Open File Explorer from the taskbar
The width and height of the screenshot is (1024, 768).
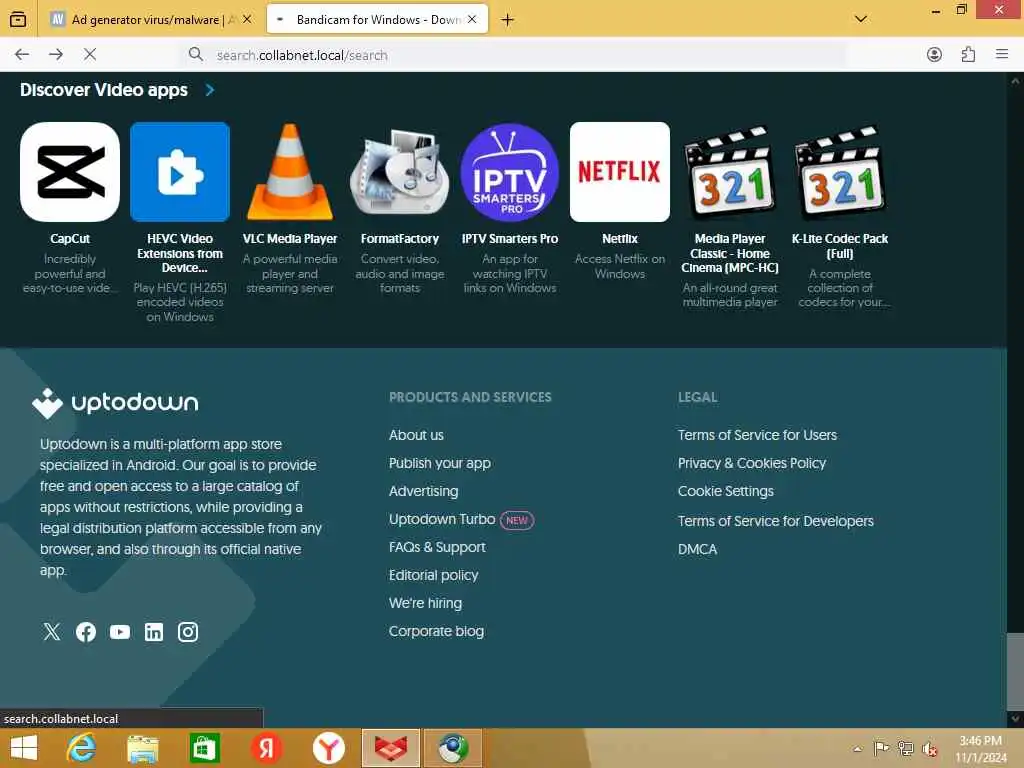[x=143, y=748]
